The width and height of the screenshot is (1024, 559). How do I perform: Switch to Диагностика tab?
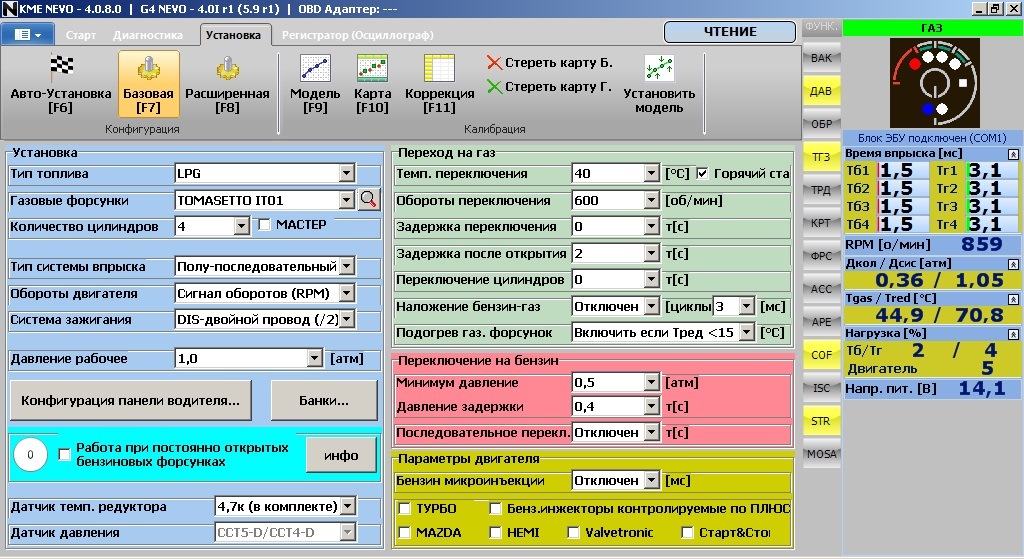coord(148,35)
